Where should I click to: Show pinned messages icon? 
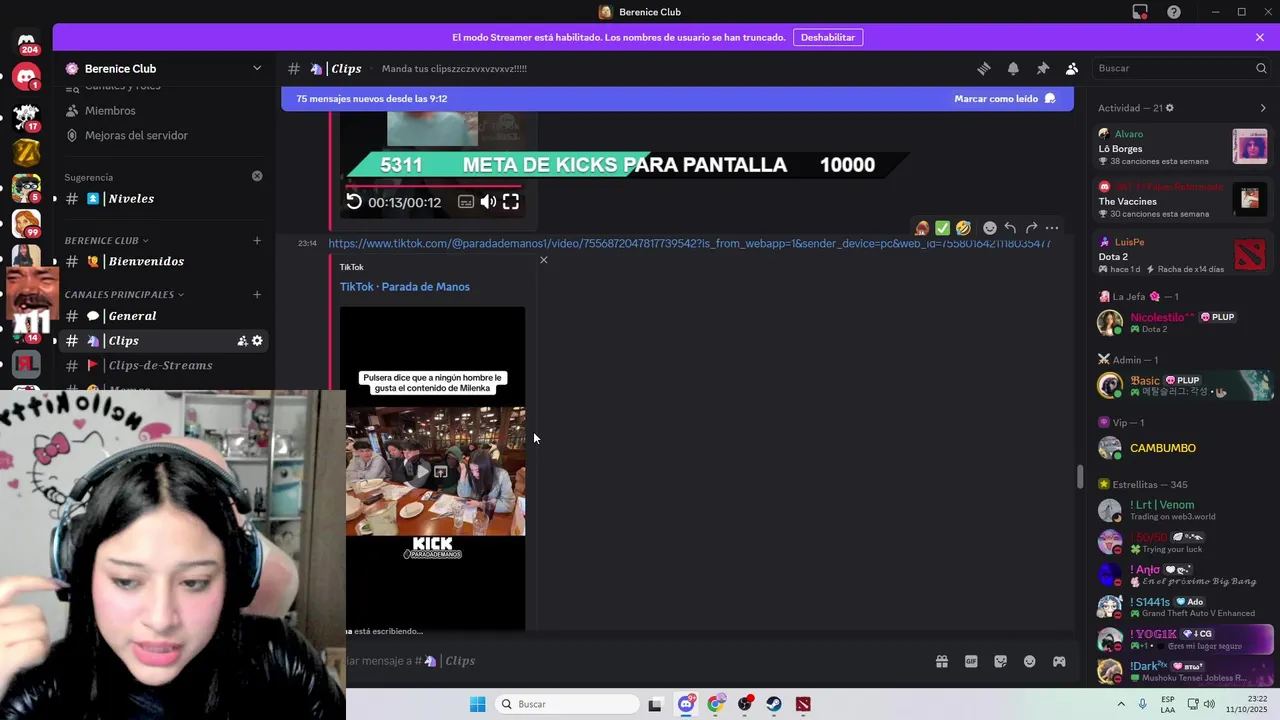tap(1042, 68)
